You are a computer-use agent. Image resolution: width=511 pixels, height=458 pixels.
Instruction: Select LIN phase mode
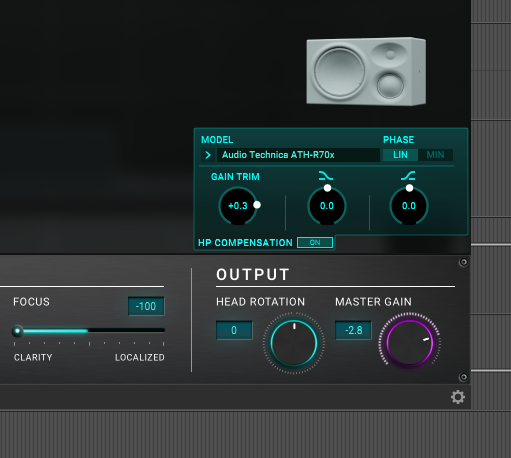(400, 155)
